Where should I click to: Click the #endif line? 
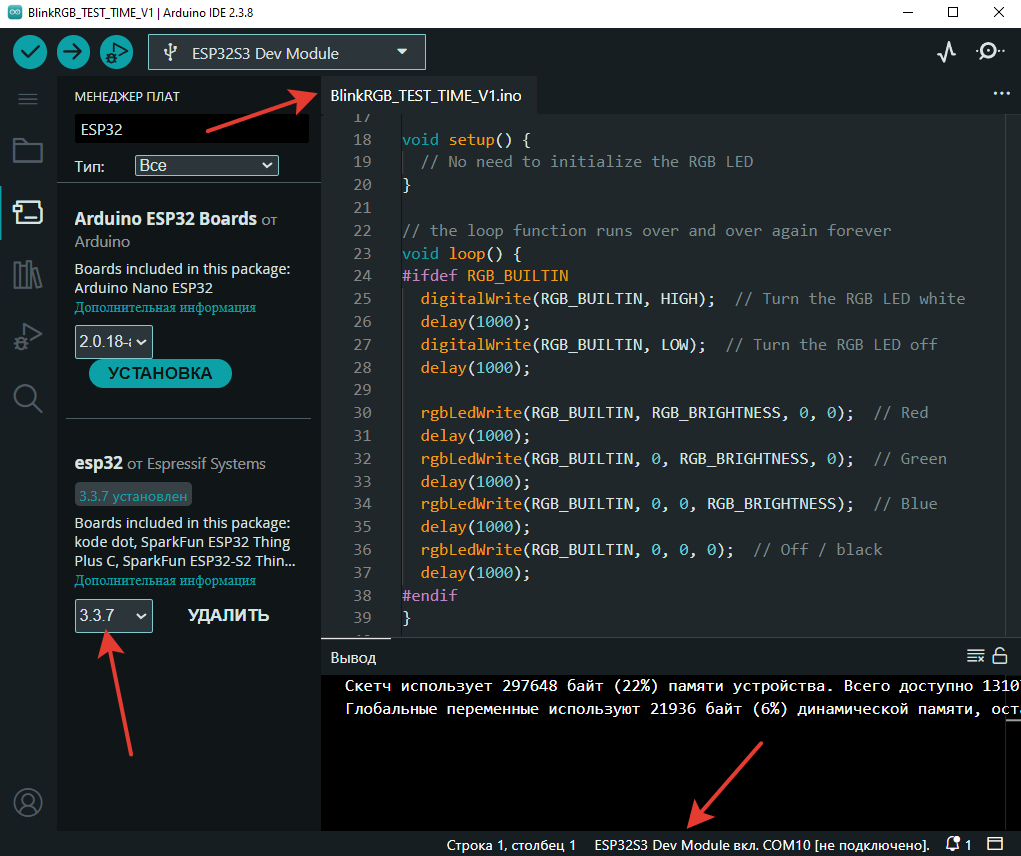(x=430, y=595)
